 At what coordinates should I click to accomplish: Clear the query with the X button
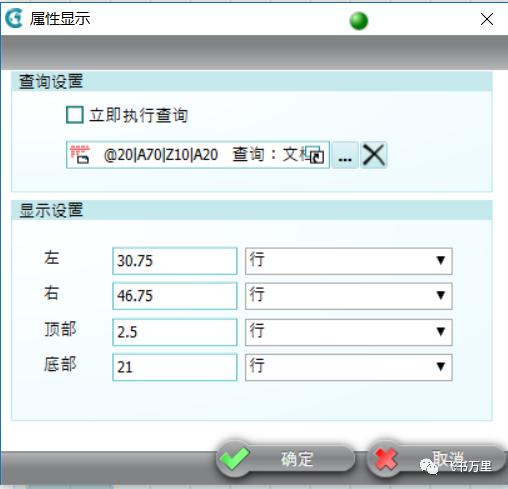click(374, 155)
